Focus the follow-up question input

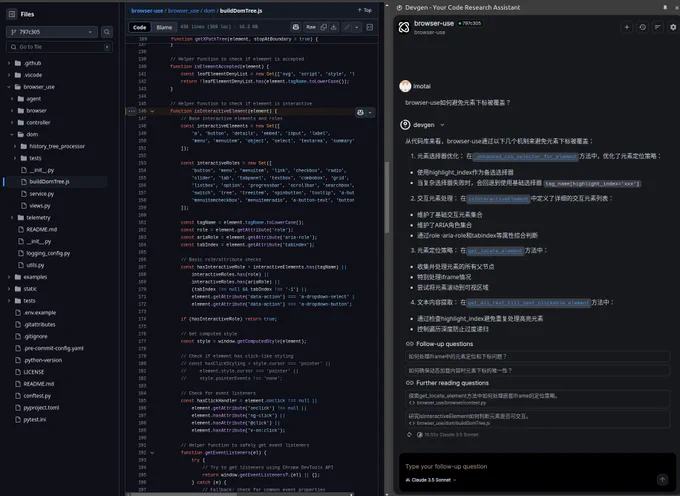coord(531,467)
